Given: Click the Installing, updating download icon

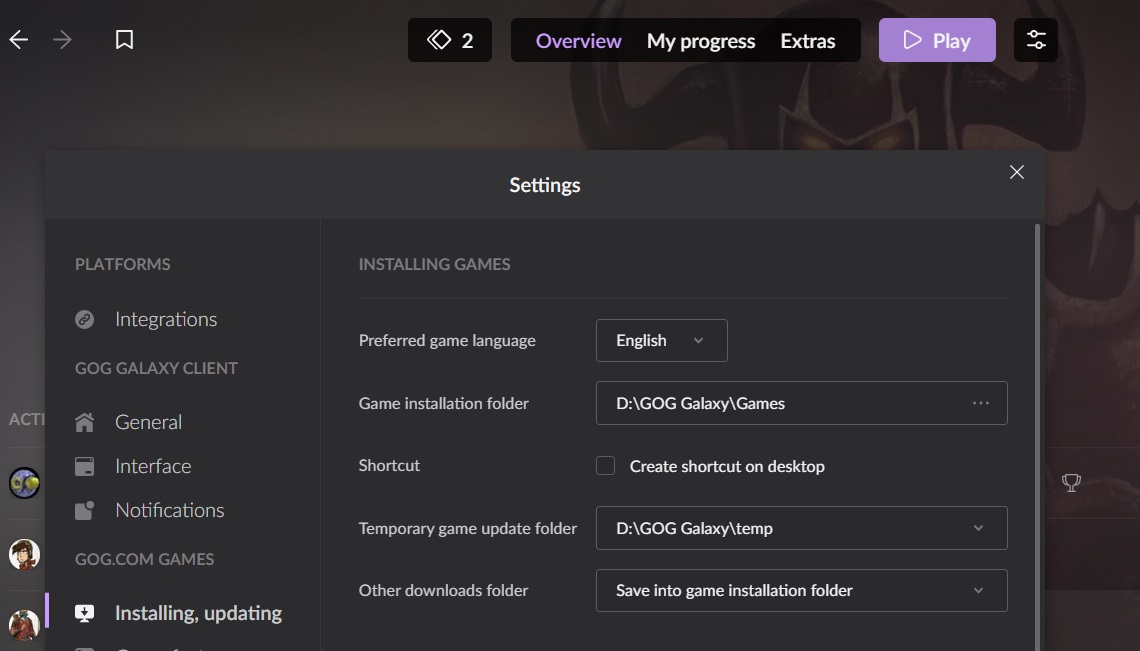Looking at the screenshot, I should (84, 613).
